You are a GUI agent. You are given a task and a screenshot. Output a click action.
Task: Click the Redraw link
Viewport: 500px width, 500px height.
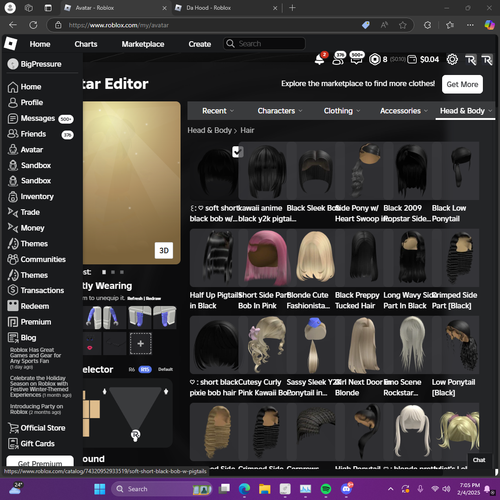tap(154, 298)
